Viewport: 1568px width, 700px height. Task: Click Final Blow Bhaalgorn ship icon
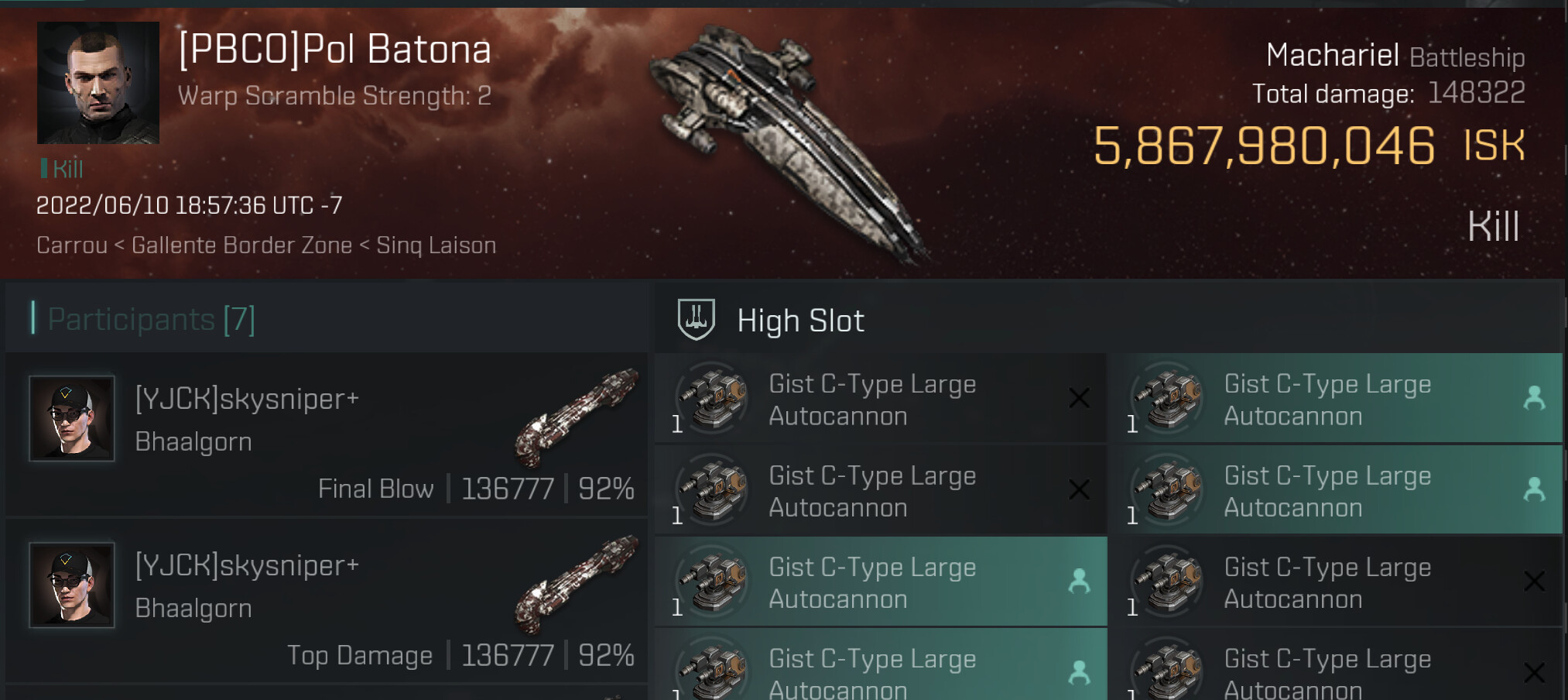(x=577, y=418)
